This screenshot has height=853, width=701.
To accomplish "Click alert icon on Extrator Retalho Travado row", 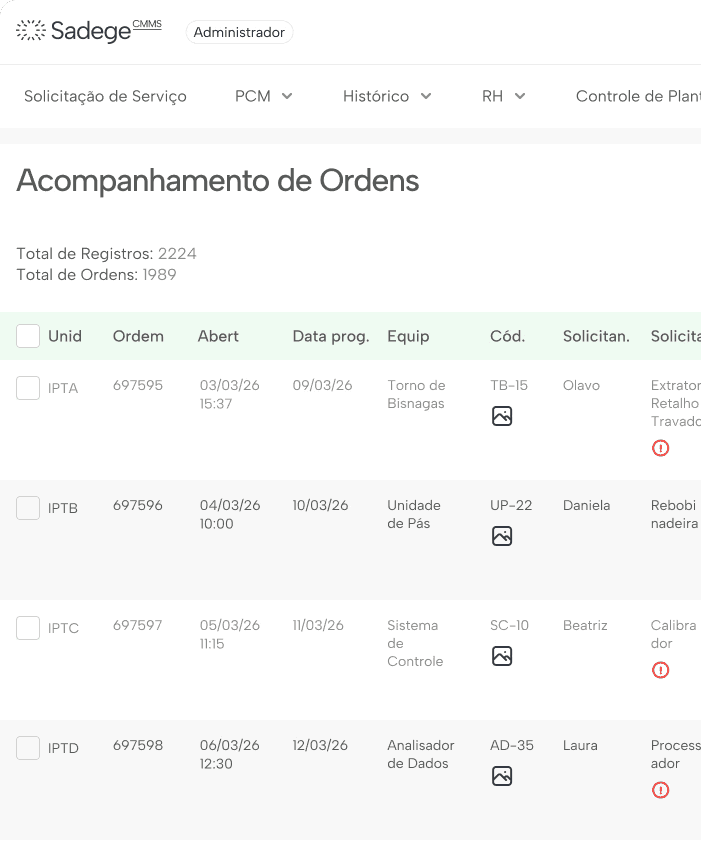I will point(660,448).
